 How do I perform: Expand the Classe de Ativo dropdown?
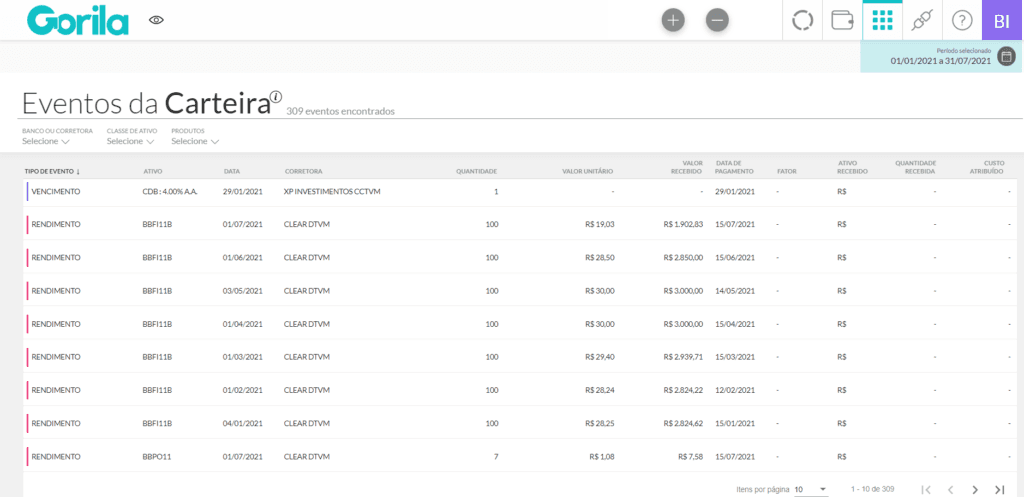click(131, 141)
